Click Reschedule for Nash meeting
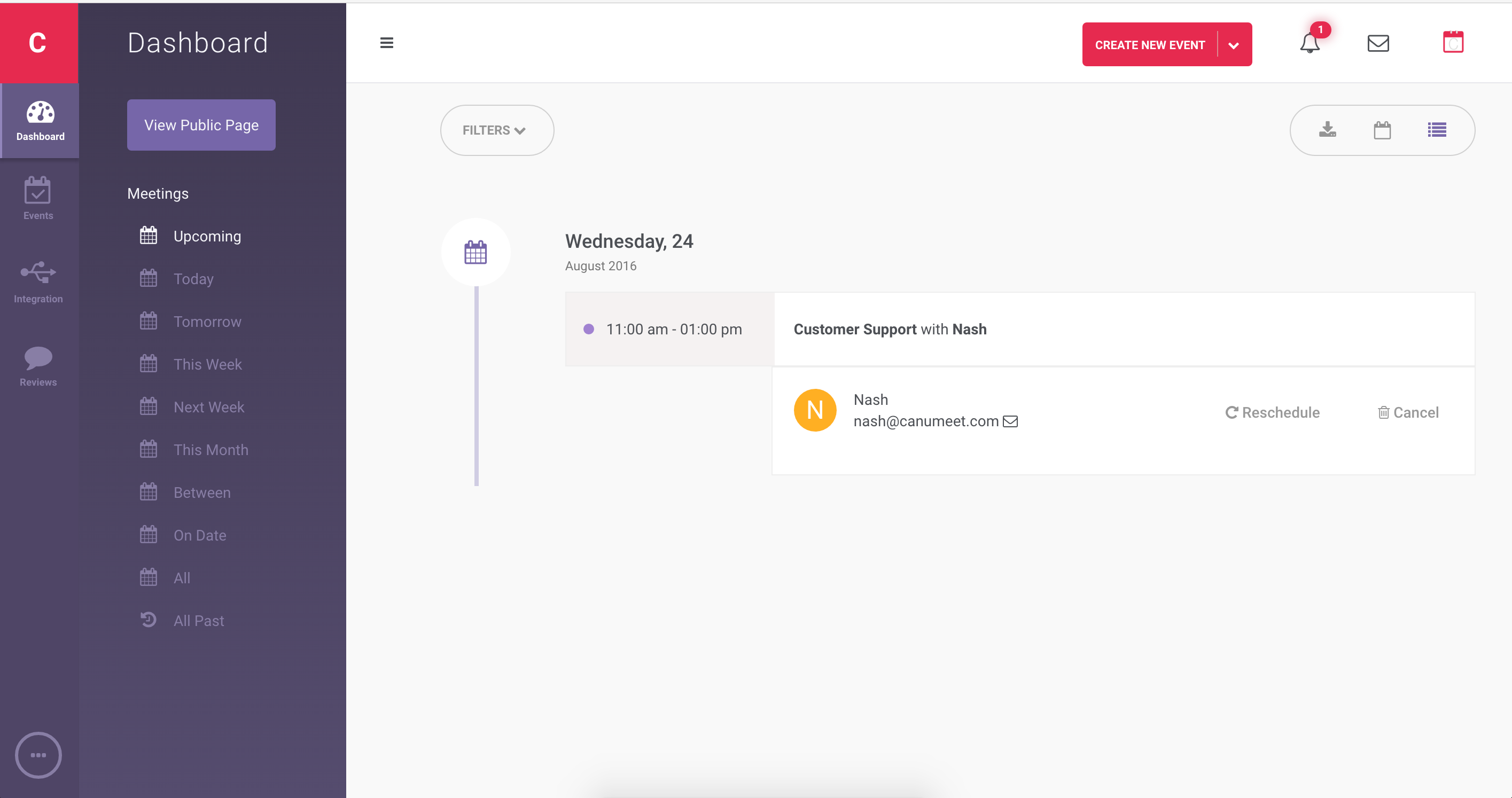This screenshot has height=798, width=1512. (x=1272, y=412)
